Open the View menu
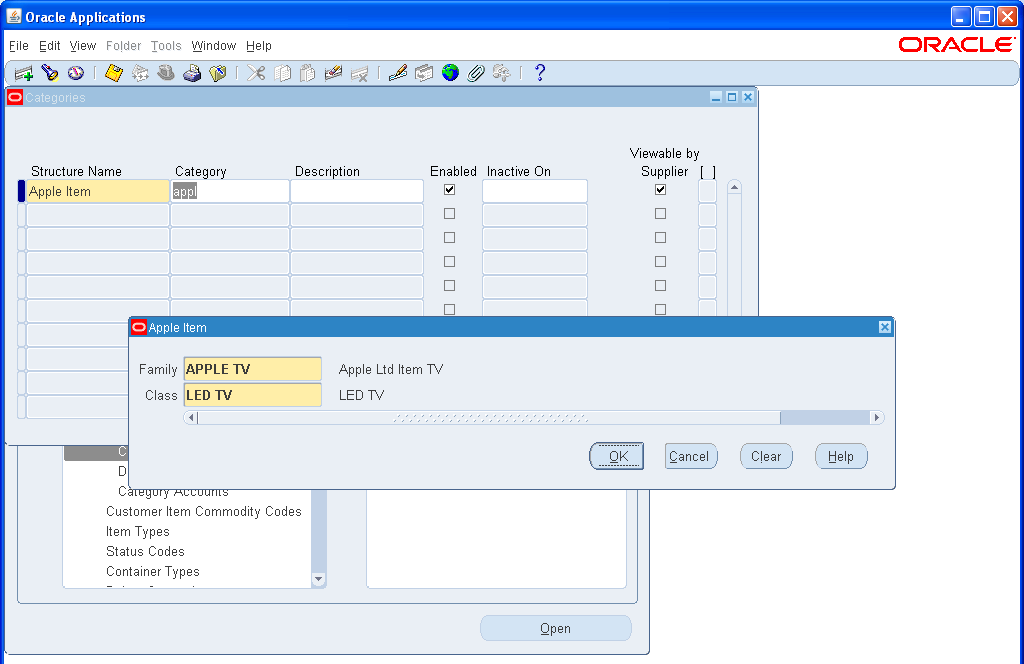Image resolution: width=1024 pixels, height=664 pixels. point(83,46)
